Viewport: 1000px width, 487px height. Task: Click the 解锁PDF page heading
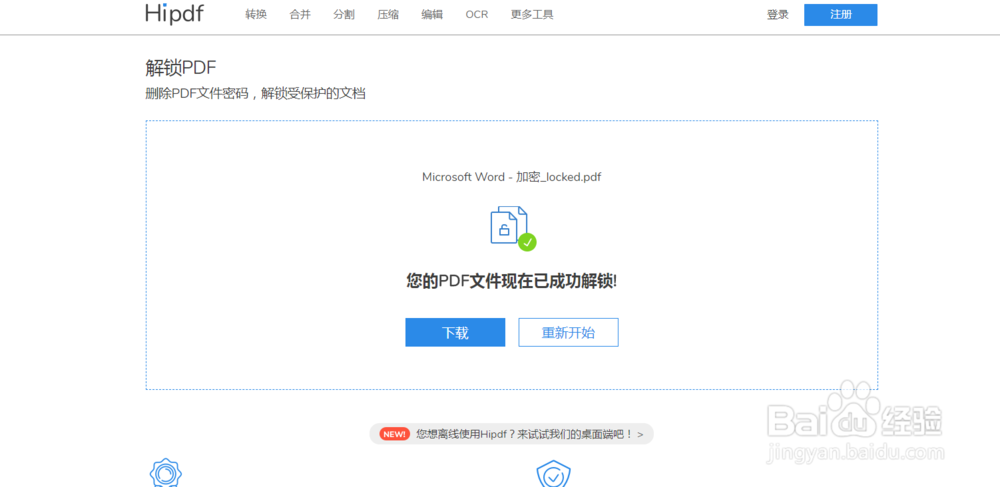(x=182, y=68)
